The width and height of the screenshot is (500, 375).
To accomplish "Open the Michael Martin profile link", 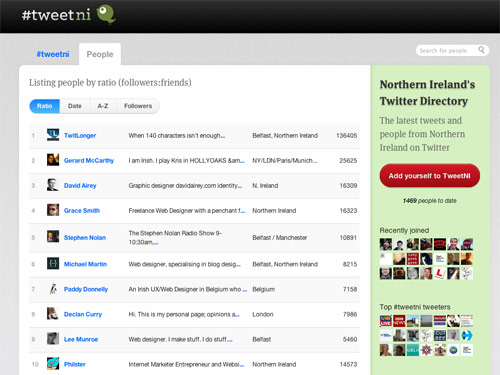I will (85, 264).
